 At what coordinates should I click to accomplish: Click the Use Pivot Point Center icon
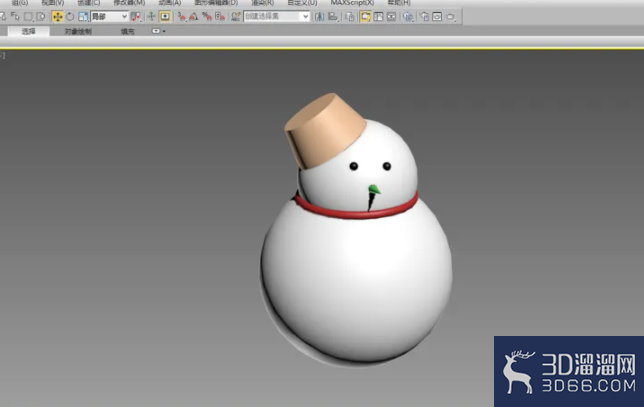(136, 16)
